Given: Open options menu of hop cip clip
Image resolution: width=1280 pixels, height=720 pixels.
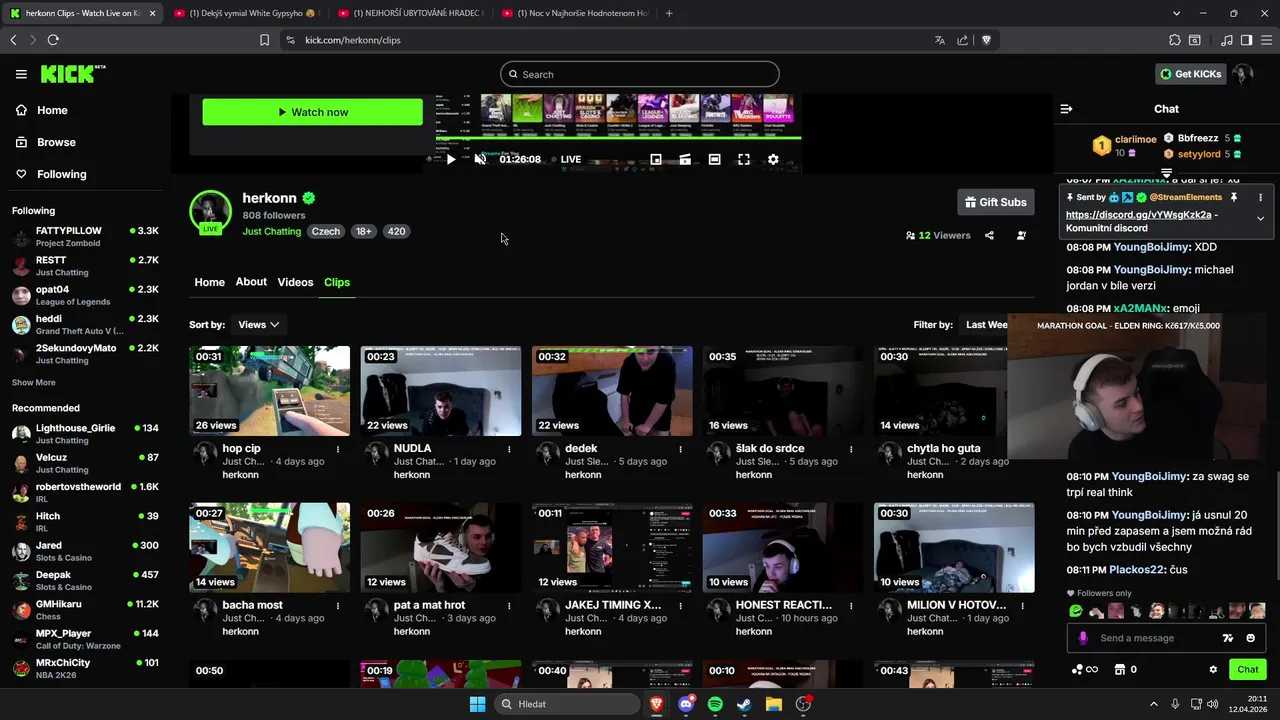Looking at the screenshot, I should (338, 449).
